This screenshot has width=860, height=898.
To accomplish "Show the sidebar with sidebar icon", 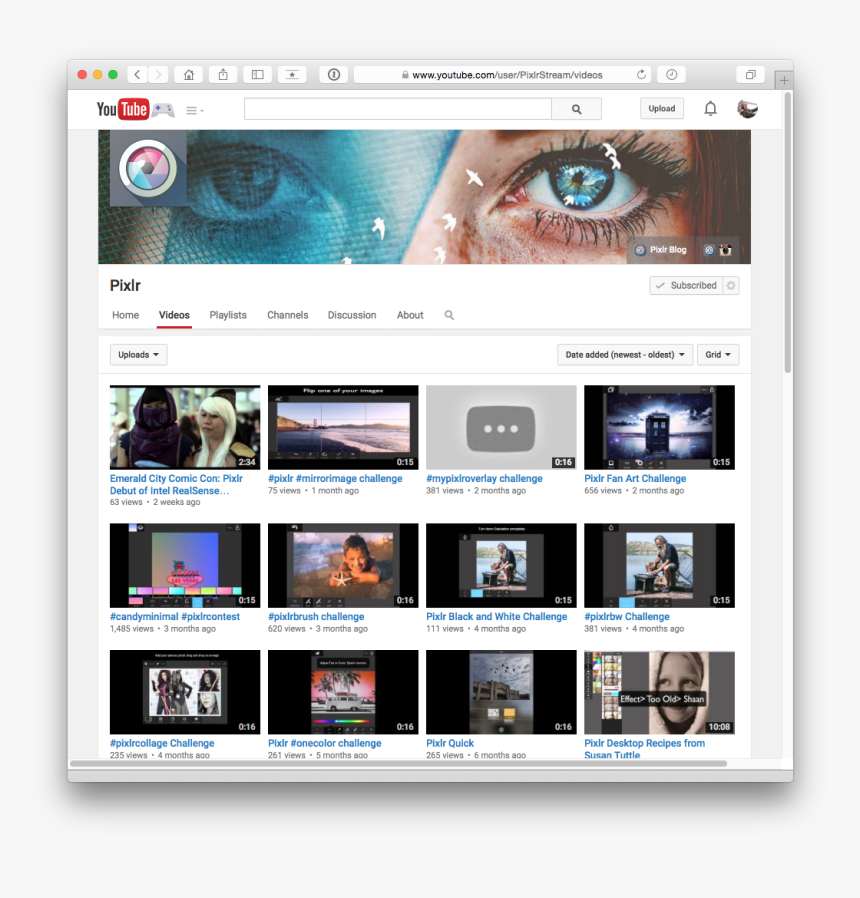I will click(x=258, y=74).
